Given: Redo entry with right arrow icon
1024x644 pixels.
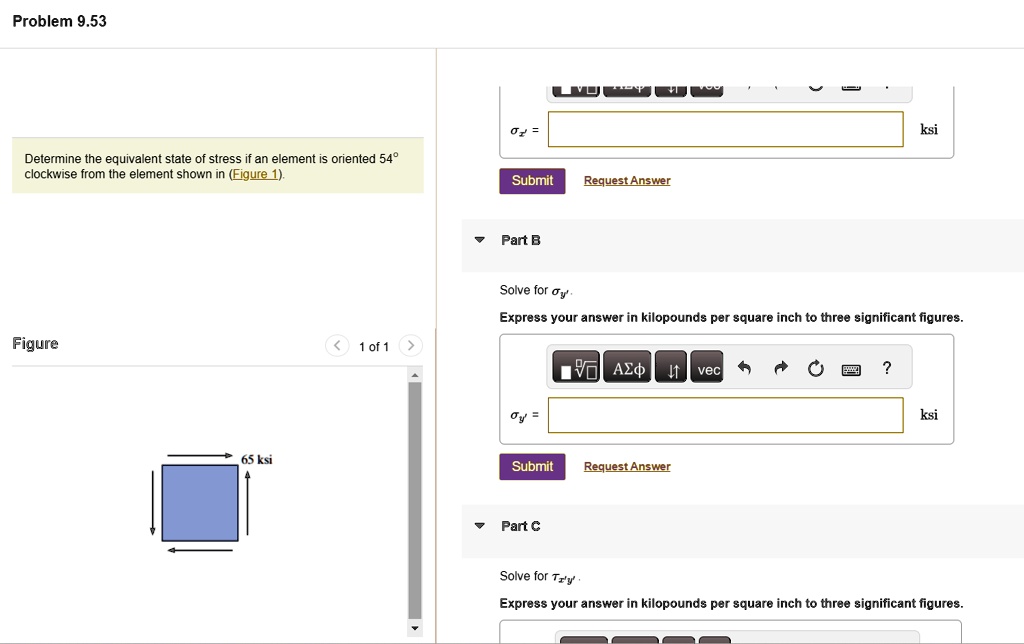Looking at the screenshot, I should (779, 369).
